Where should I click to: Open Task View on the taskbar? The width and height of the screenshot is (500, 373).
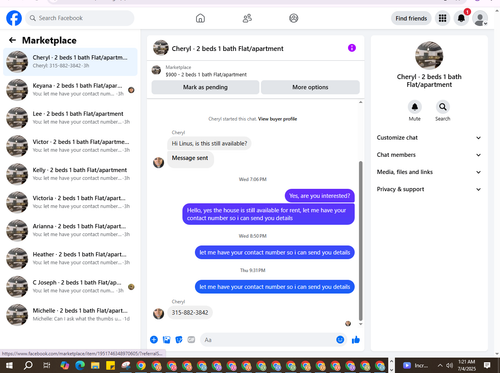46,365
